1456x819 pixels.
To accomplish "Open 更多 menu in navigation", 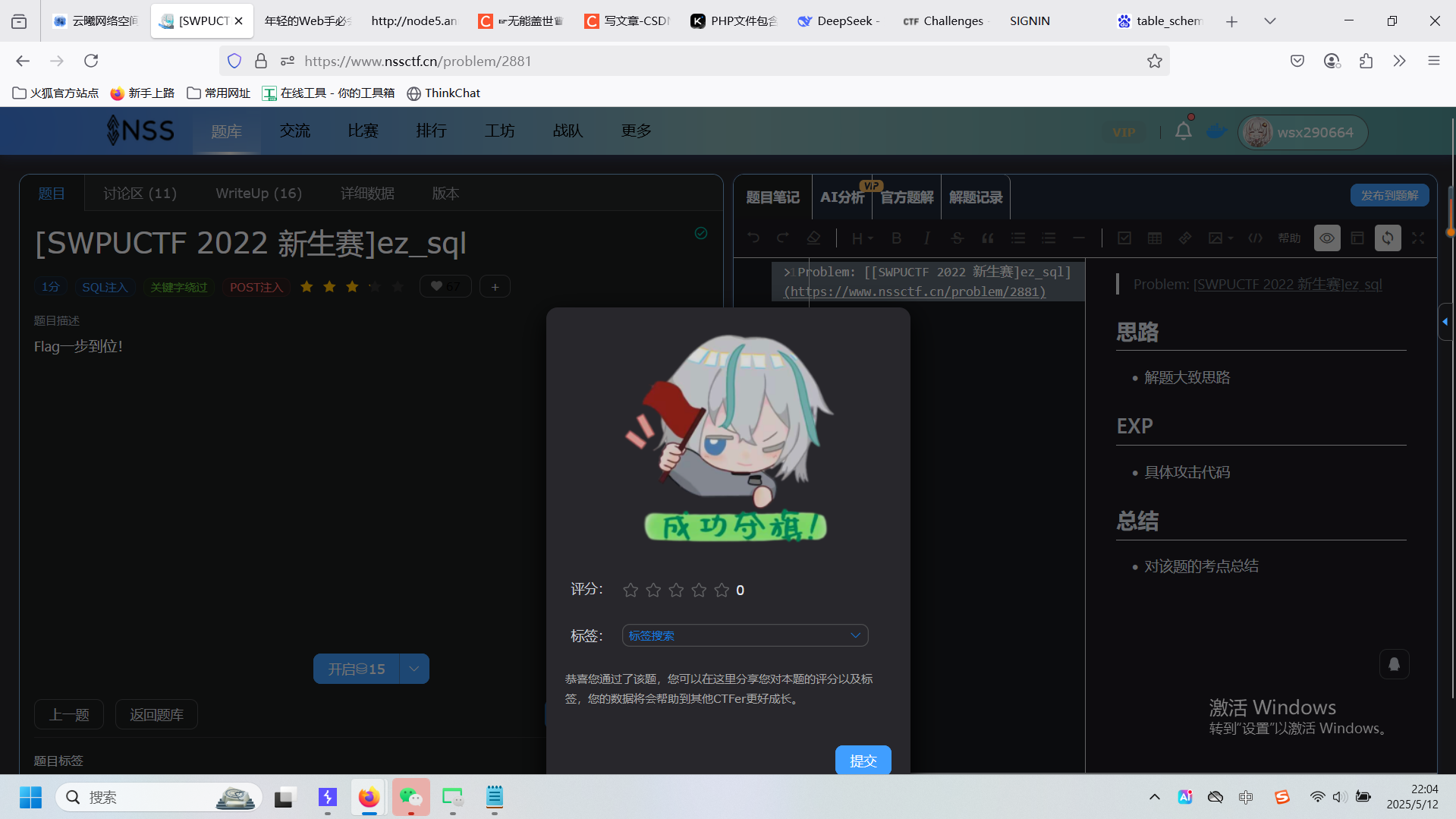I will click(x=636, y=131).
